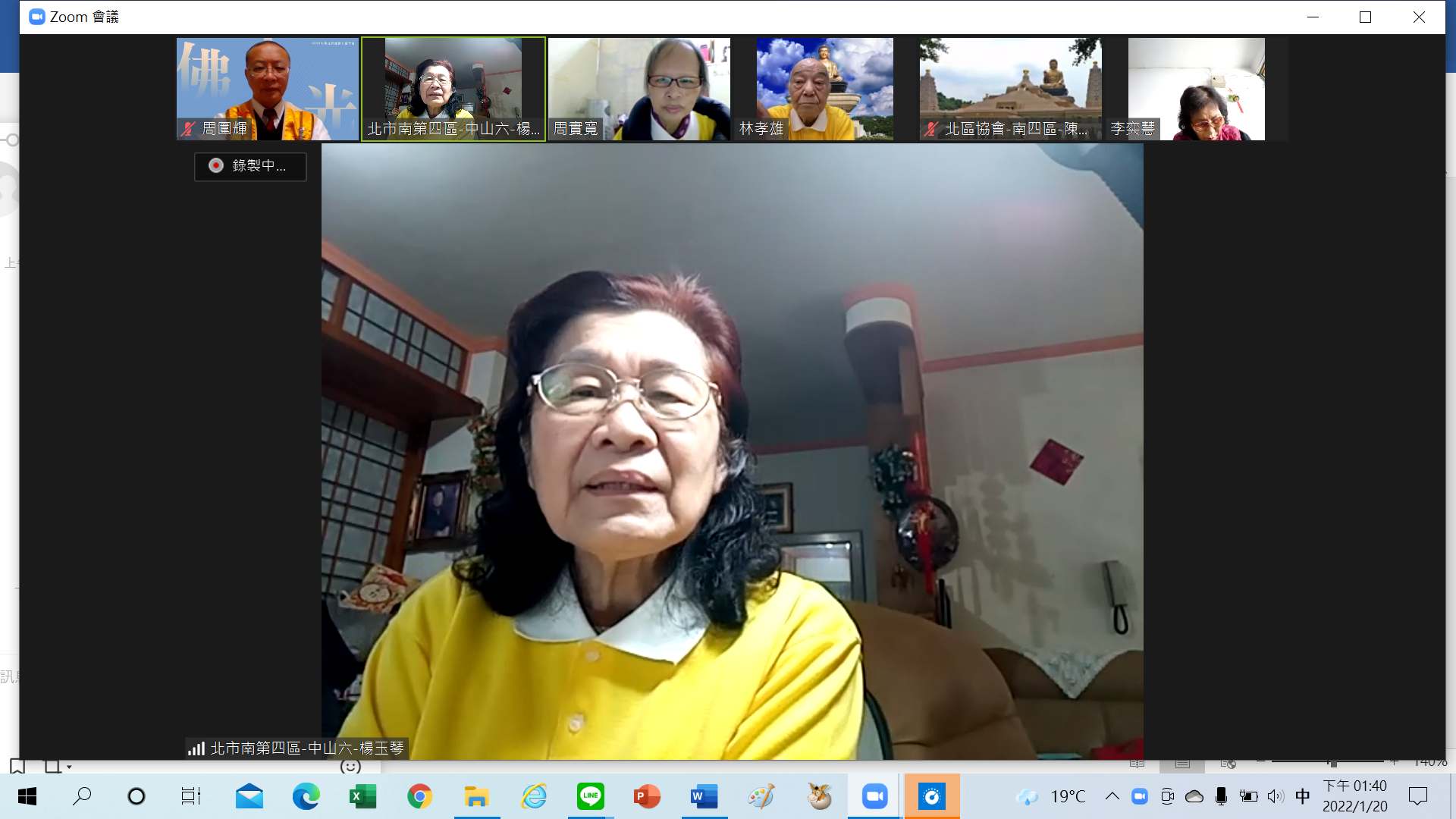
Task: Click the signal strength bars icon
Action: [196, 748]
